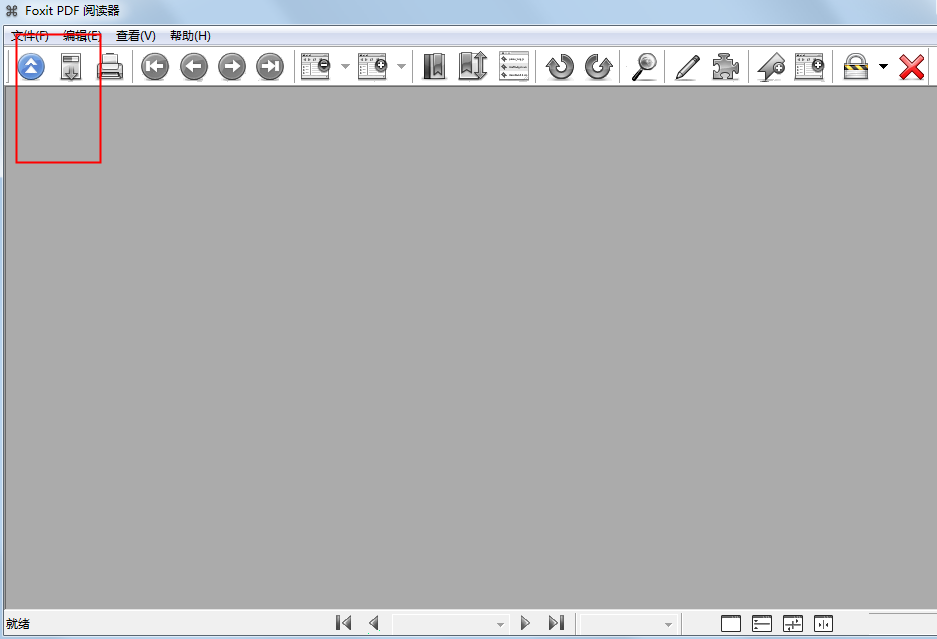Click the puzzle piece plugin icon

pyautogui.click(x=725, y=66)
